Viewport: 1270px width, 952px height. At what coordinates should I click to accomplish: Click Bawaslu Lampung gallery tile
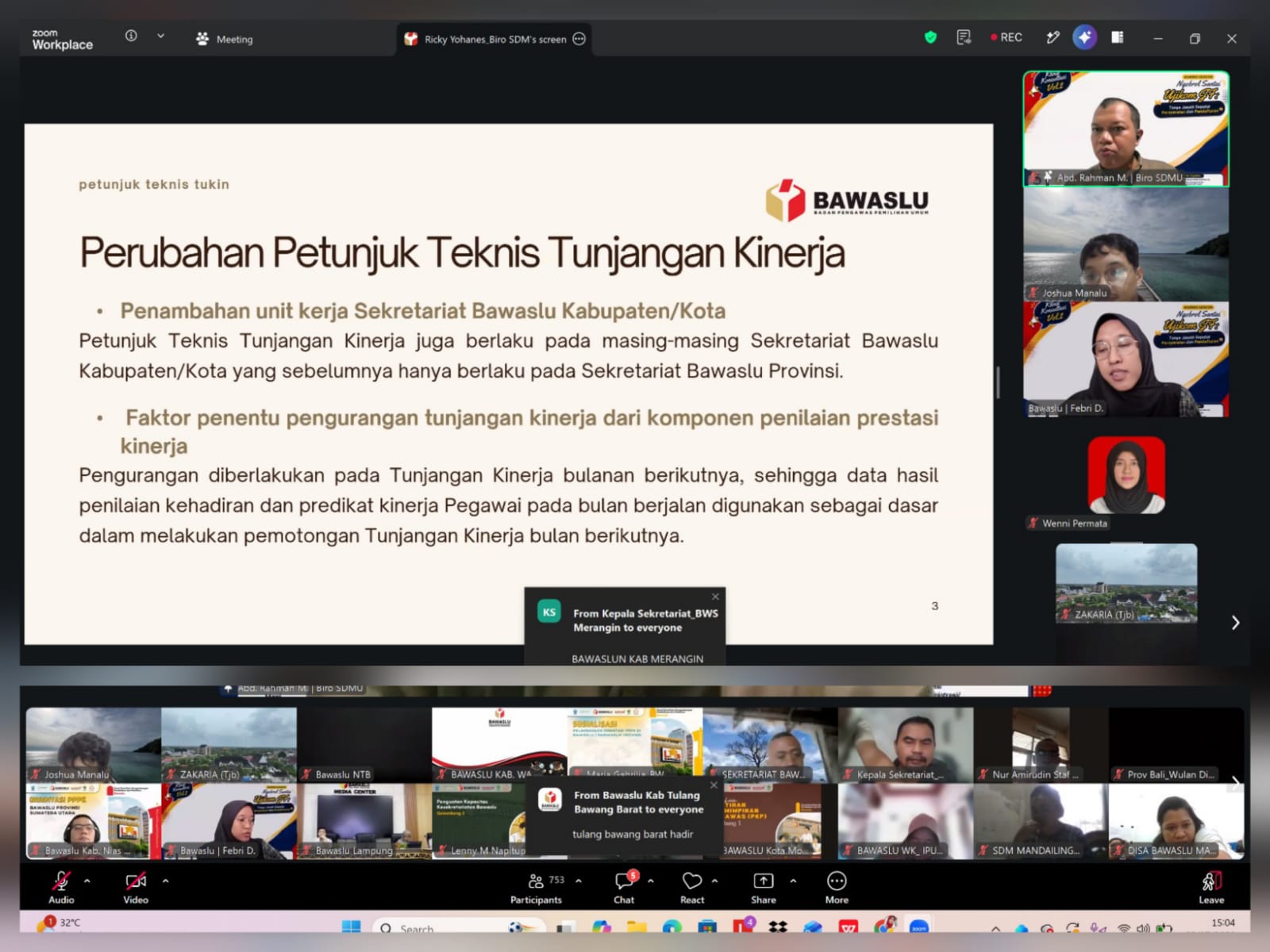pos(364,821)
